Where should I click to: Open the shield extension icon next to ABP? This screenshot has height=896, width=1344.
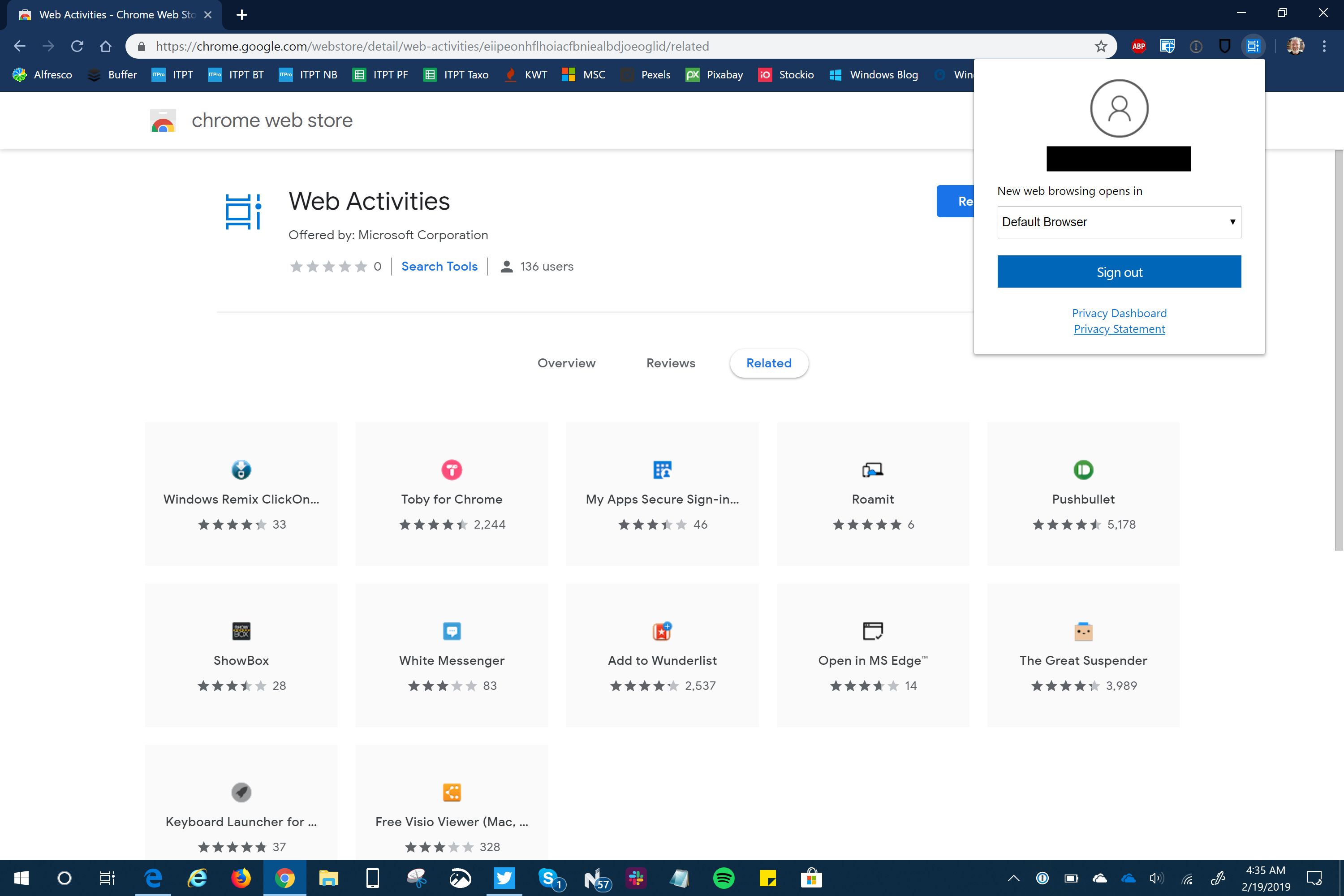click(1167, 46)
